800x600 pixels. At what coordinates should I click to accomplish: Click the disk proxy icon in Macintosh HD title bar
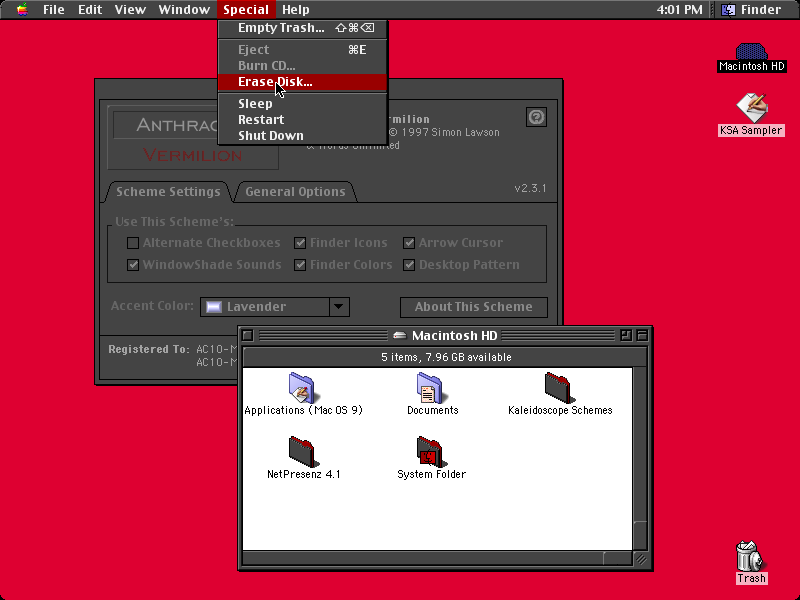click(x=399, y=335)
